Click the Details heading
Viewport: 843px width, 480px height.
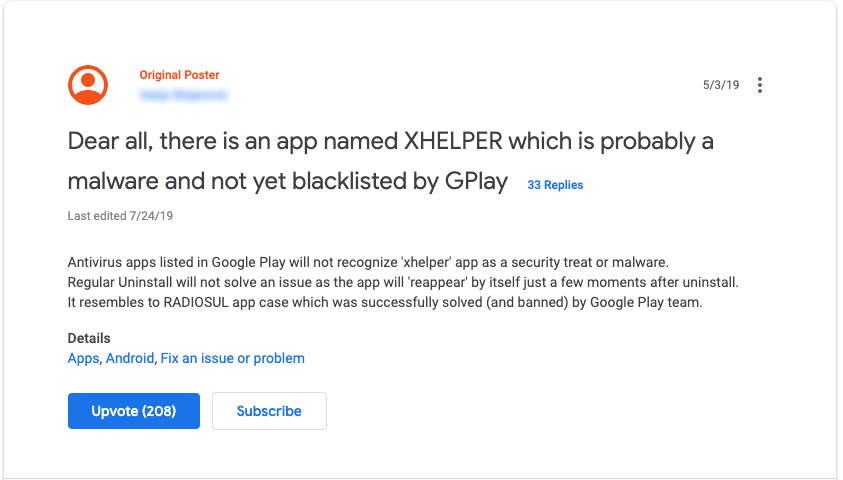pyautogui.click(x=89, y=338)
